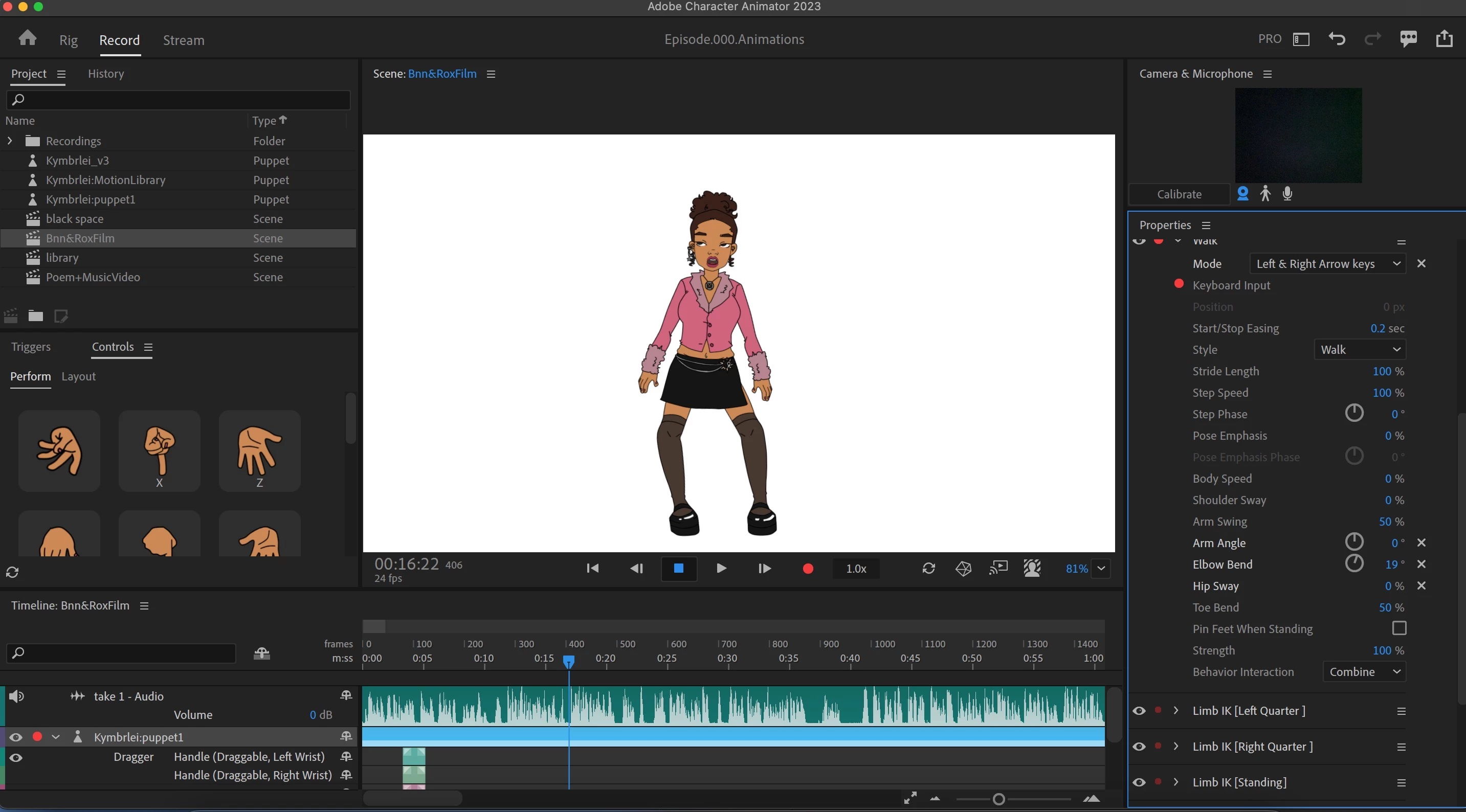Adjust the timeline zoom slider handle
Image resolution: width=1466 pixels, height=812 pixels.
[x=998, y=800]
